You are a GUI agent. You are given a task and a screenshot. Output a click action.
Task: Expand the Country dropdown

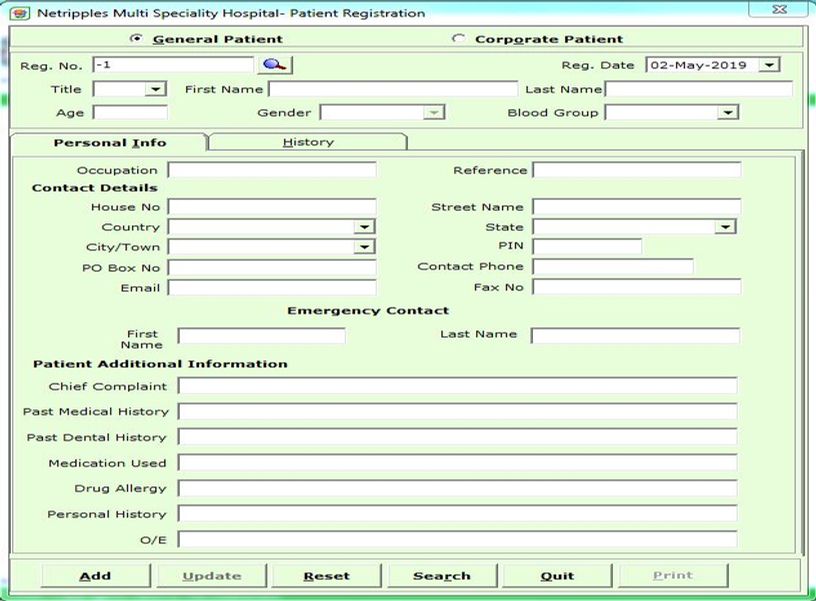pos(364,227)
